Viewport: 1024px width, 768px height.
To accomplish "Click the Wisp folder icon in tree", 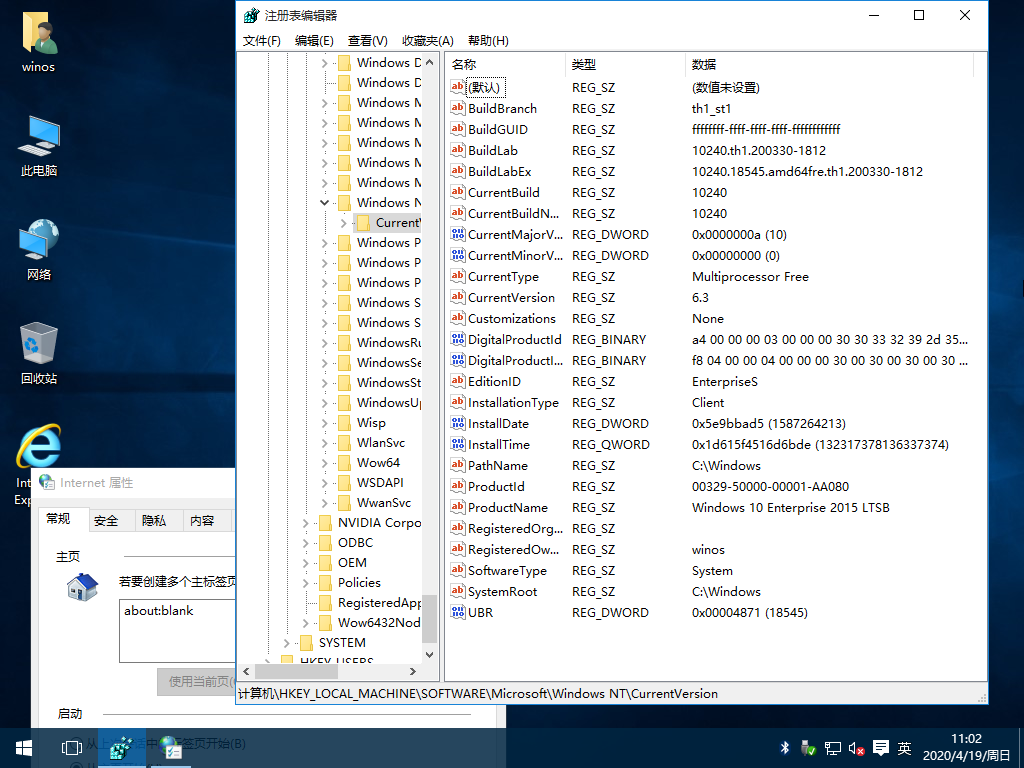I will click(344, 423).
